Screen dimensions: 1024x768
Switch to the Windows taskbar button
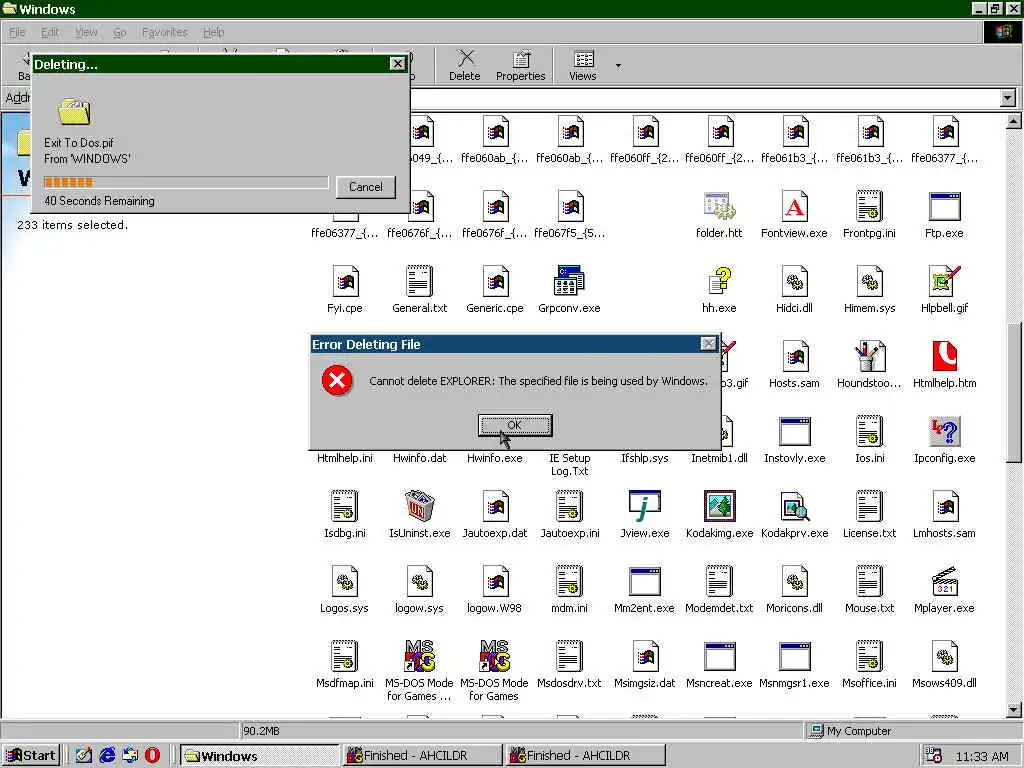click(259, 756)
